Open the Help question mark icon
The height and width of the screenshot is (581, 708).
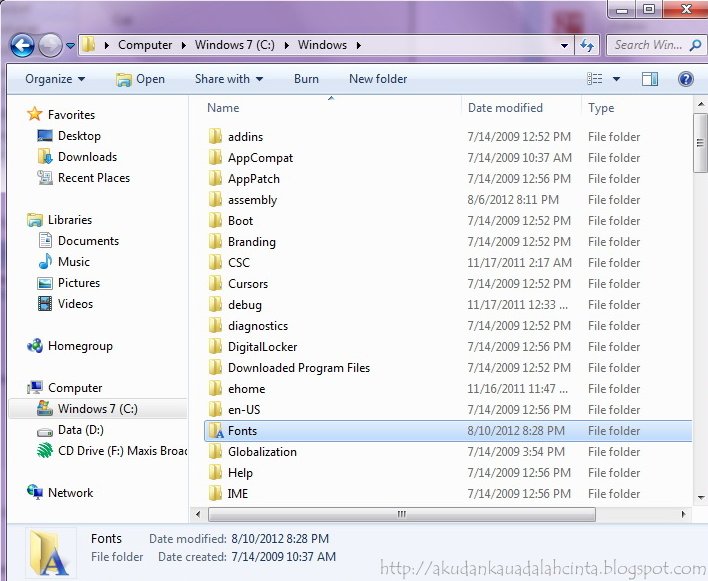click(685, 79)
